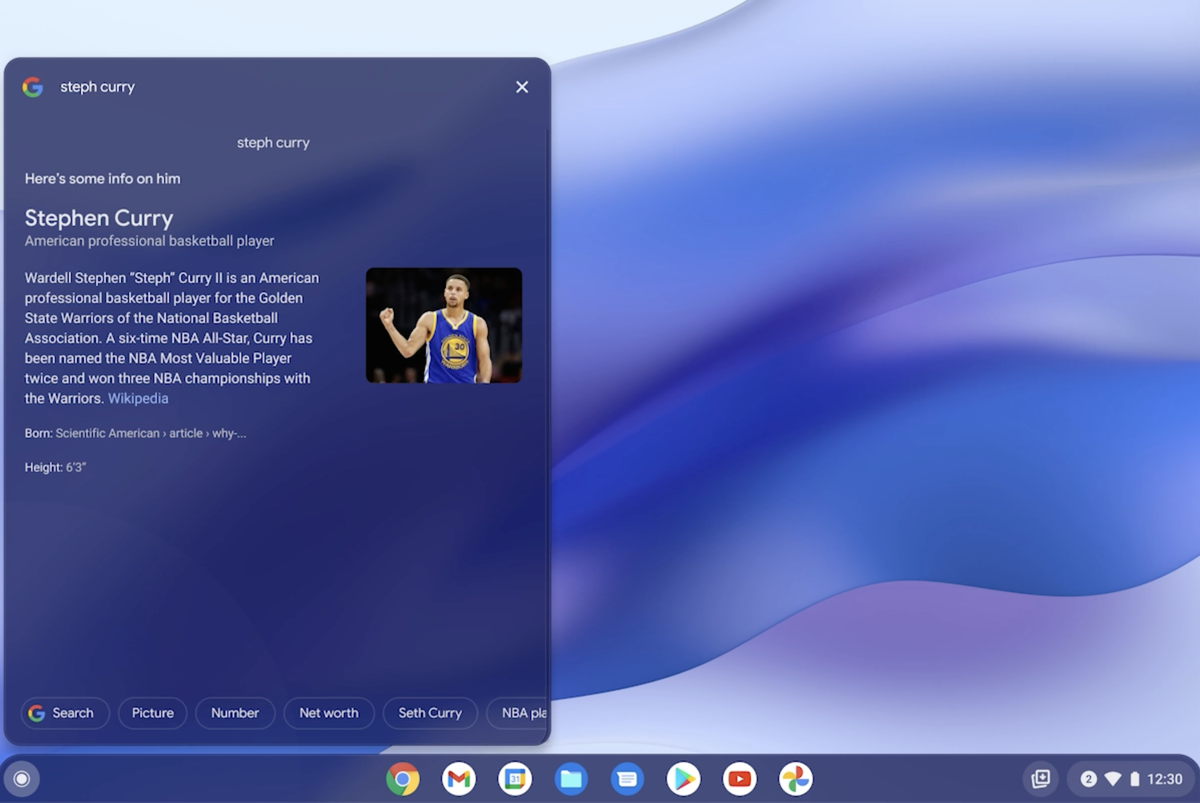Open Chrome from the shelf
Image resolution: width=1200 pixels, height=803 pixels.
point(403,778)
